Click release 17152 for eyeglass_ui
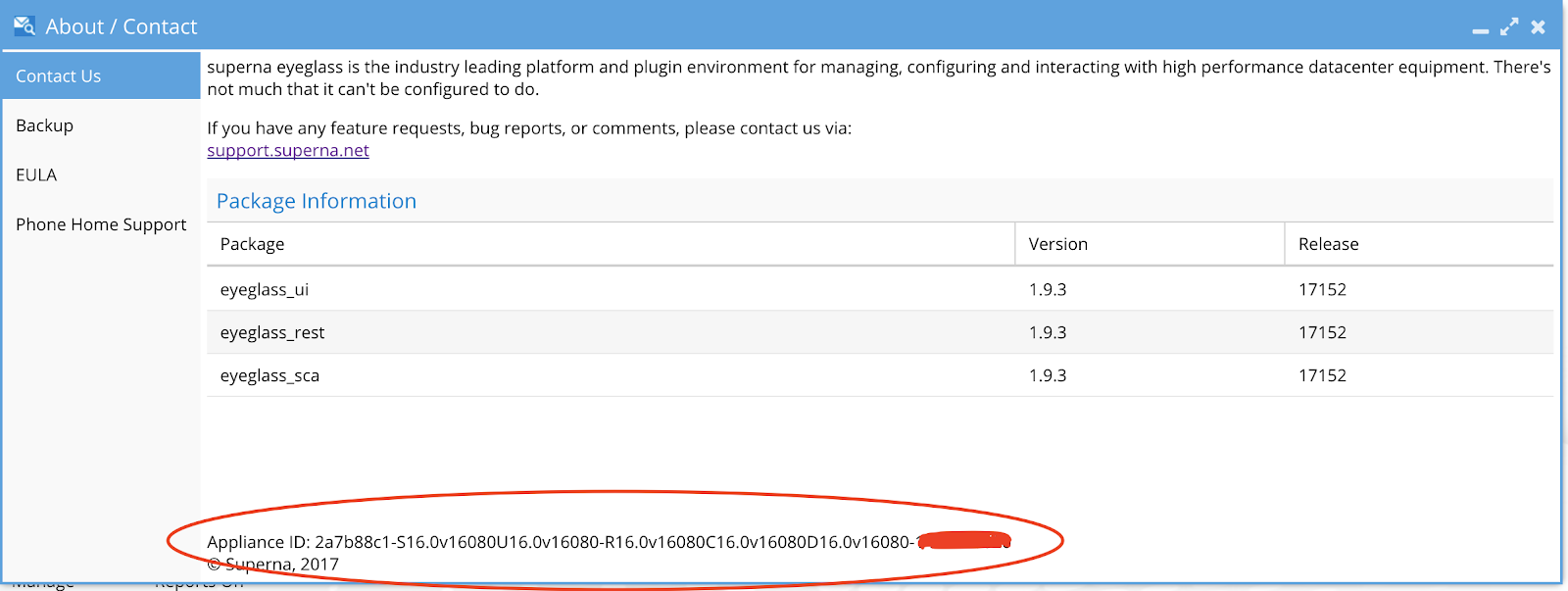1568x591 pixels. pos(1322,289)
